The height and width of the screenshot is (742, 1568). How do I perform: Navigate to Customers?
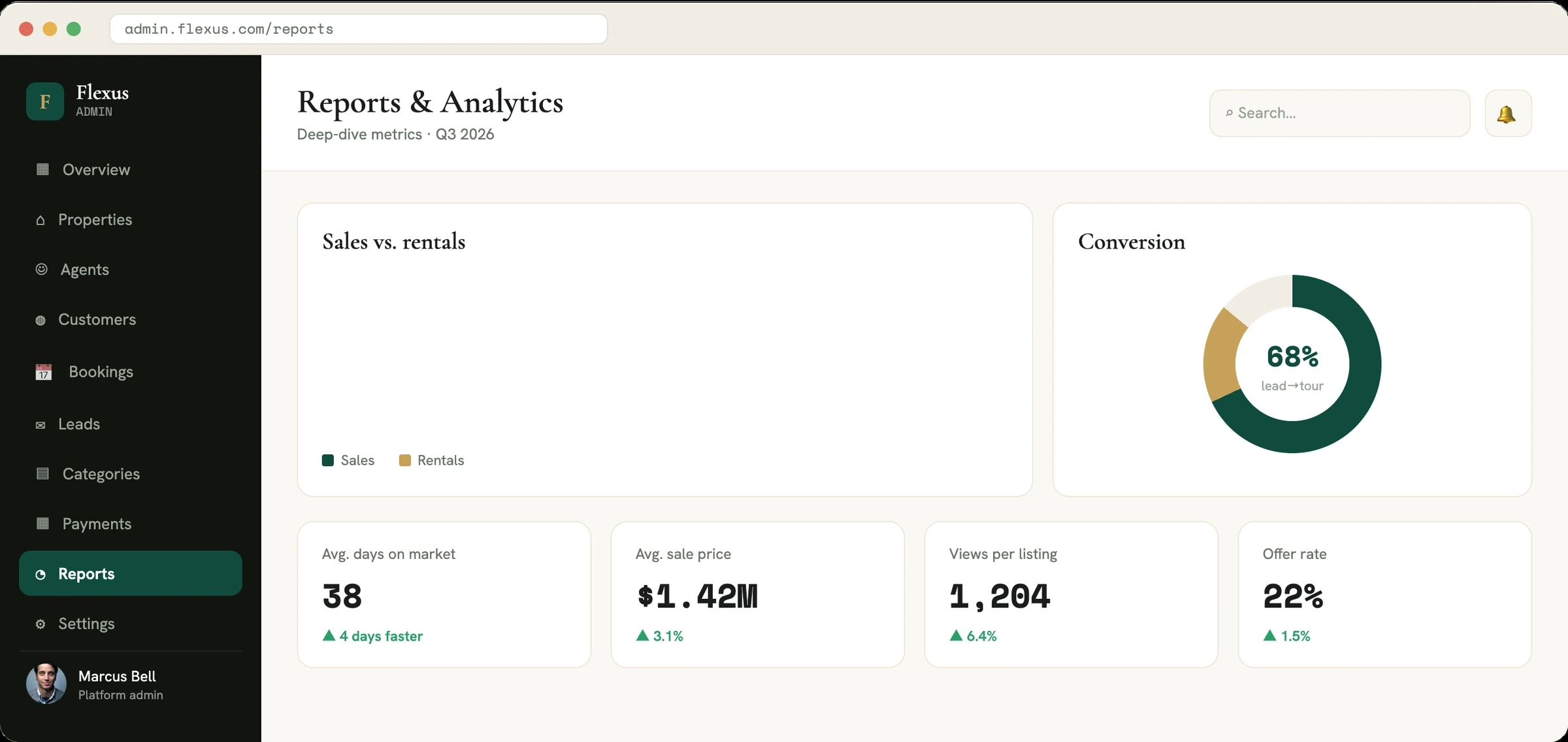point(131,320)
